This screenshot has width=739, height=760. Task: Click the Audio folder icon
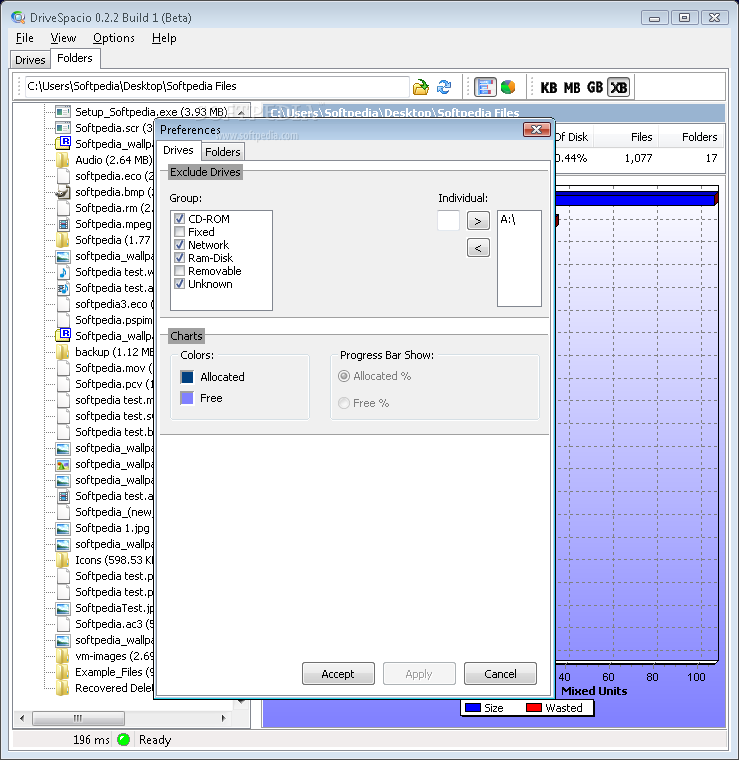click(x=63, y=160)
